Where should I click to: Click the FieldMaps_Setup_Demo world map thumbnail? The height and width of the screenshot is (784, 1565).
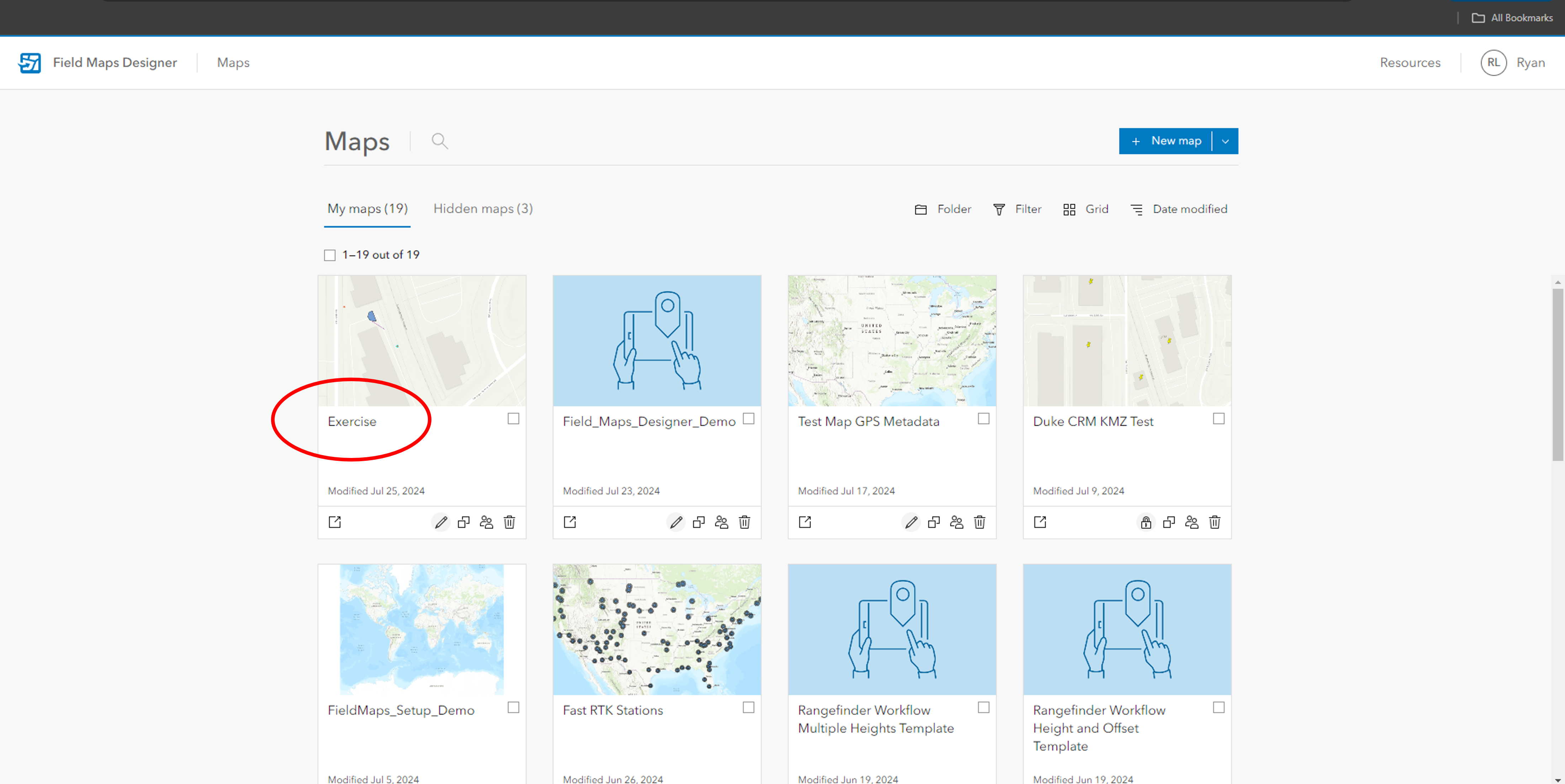422,630
